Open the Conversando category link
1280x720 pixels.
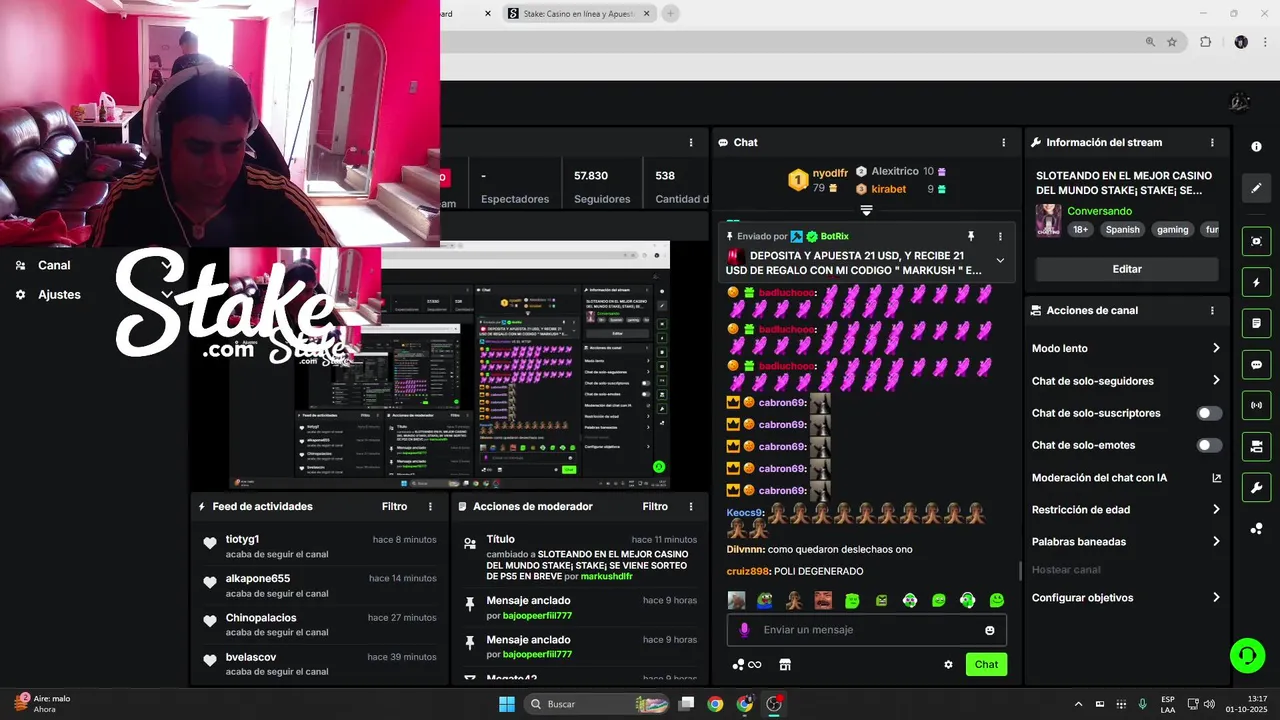1099,211
